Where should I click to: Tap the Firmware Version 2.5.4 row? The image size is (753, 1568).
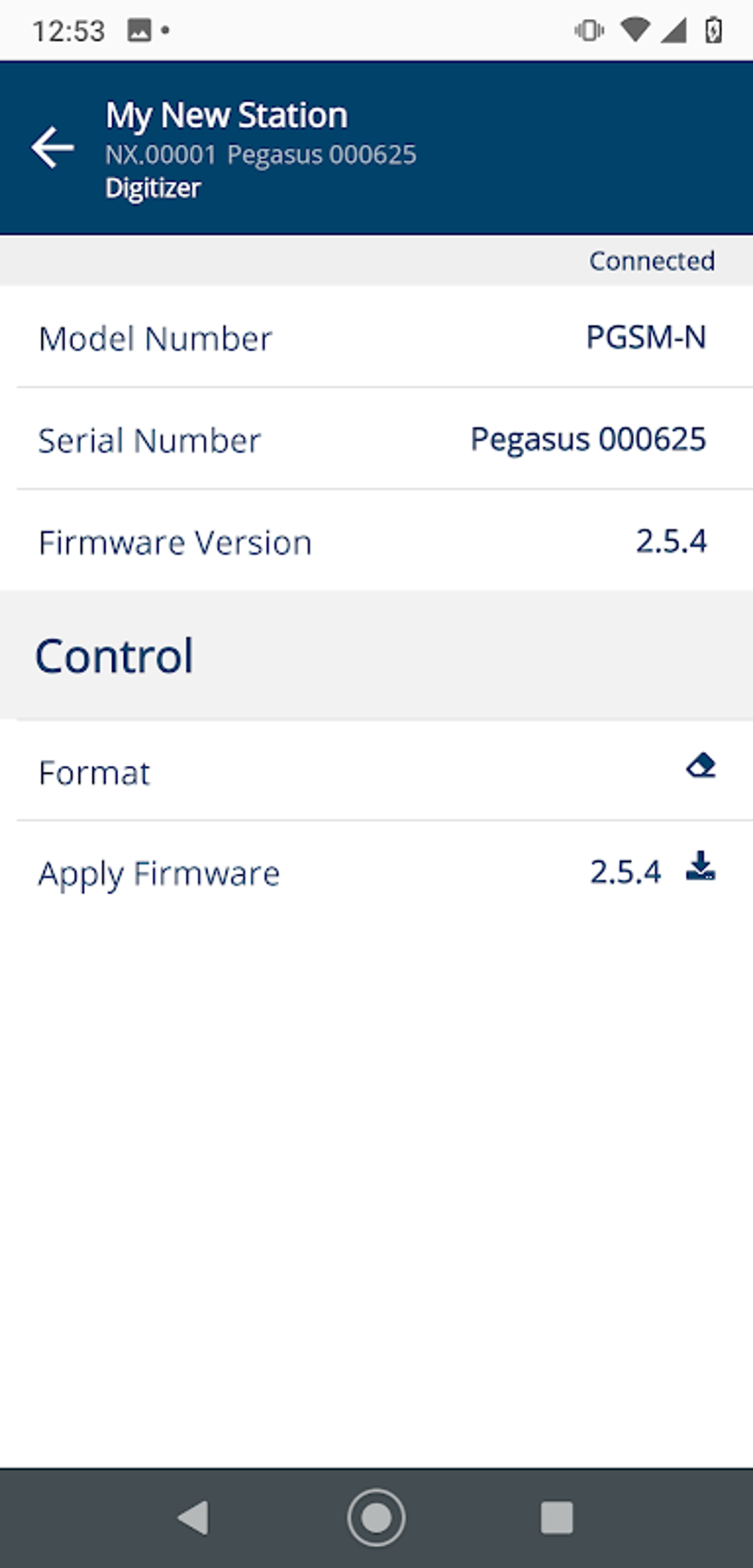coord(376,542)
